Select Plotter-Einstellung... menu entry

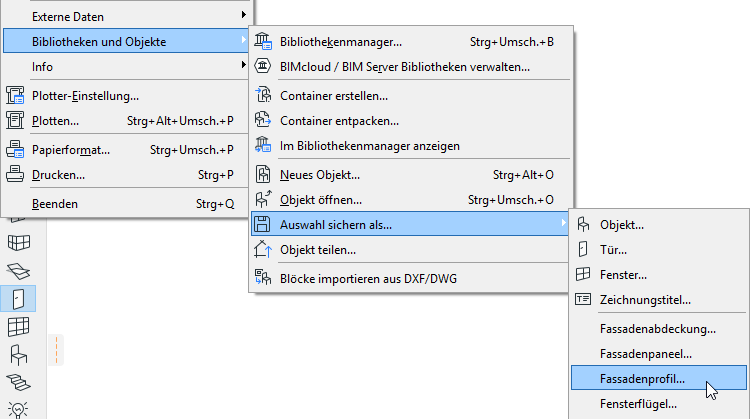(x=85, y=96)
